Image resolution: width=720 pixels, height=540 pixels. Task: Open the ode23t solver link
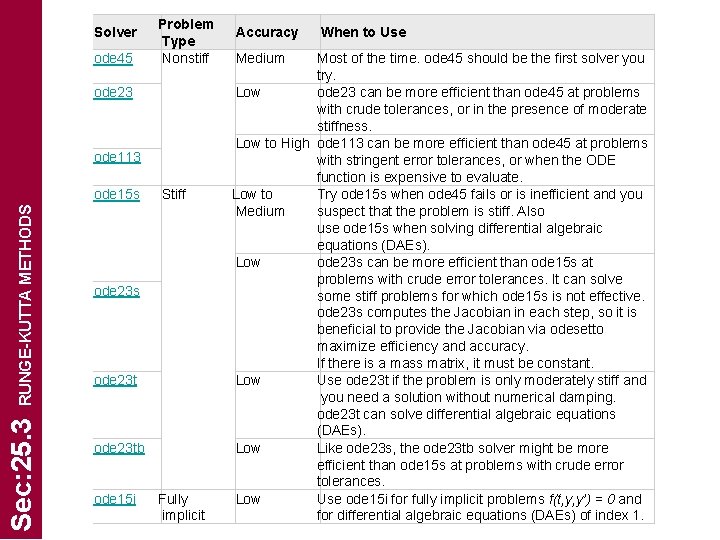pyautogui.click(x=115, y=380)
